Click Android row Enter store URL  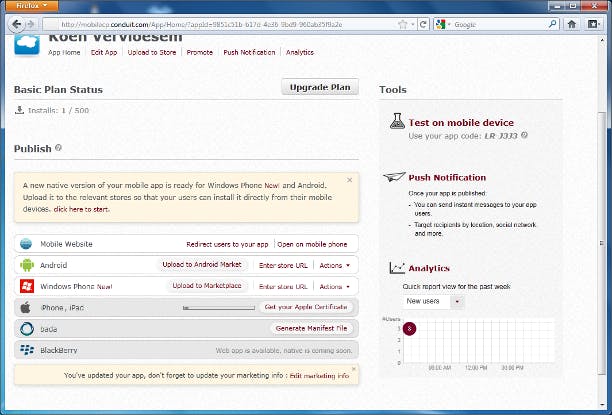(283, 265)
